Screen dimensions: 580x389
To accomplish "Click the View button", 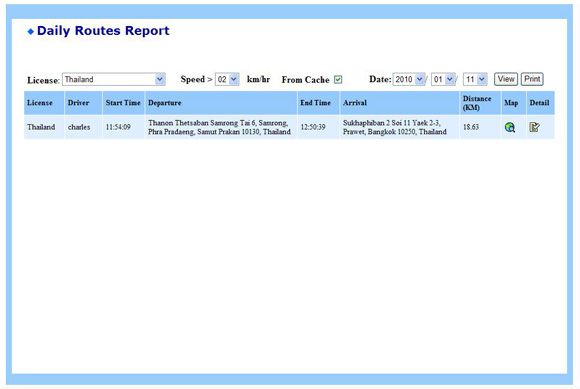I will click(x=506, y=79).
